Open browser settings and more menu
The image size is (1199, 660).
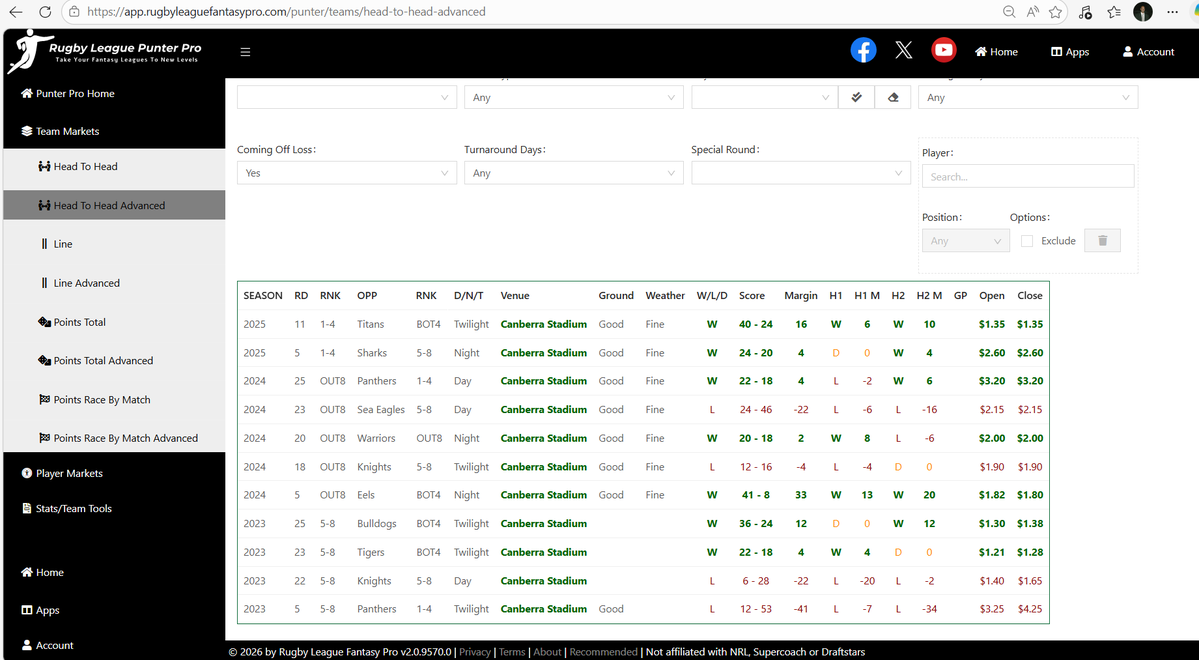pyautogui.click(x=1172, y=11)
